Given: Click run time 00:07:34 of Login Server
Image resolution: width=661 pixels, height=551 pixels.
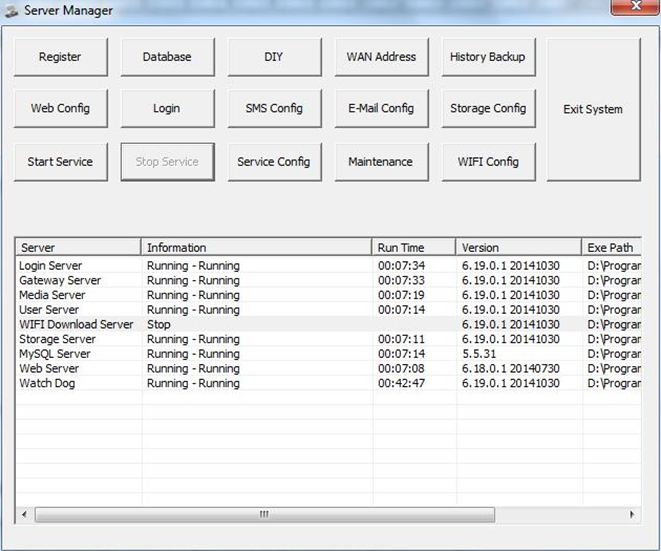Looking at the screenshot, I should [401, 266].
